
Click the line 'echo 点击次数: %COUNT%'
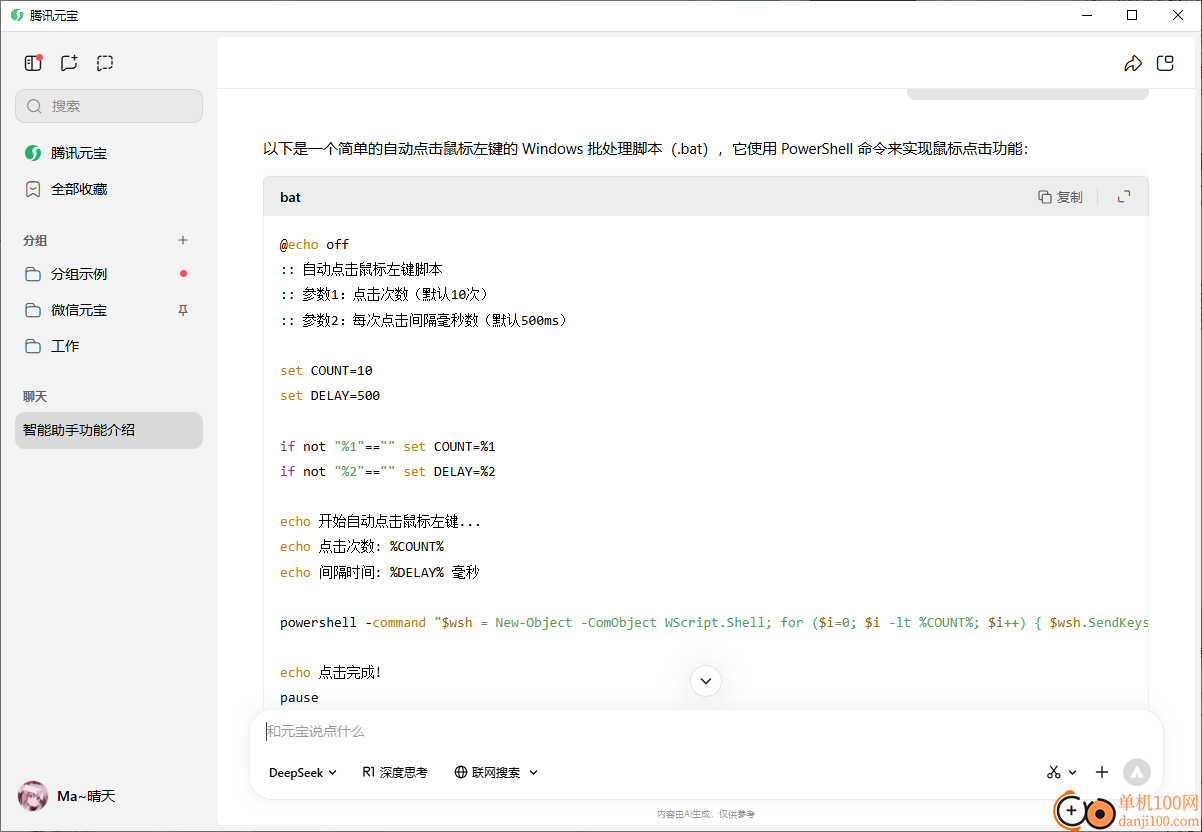(x=362, y=546)
